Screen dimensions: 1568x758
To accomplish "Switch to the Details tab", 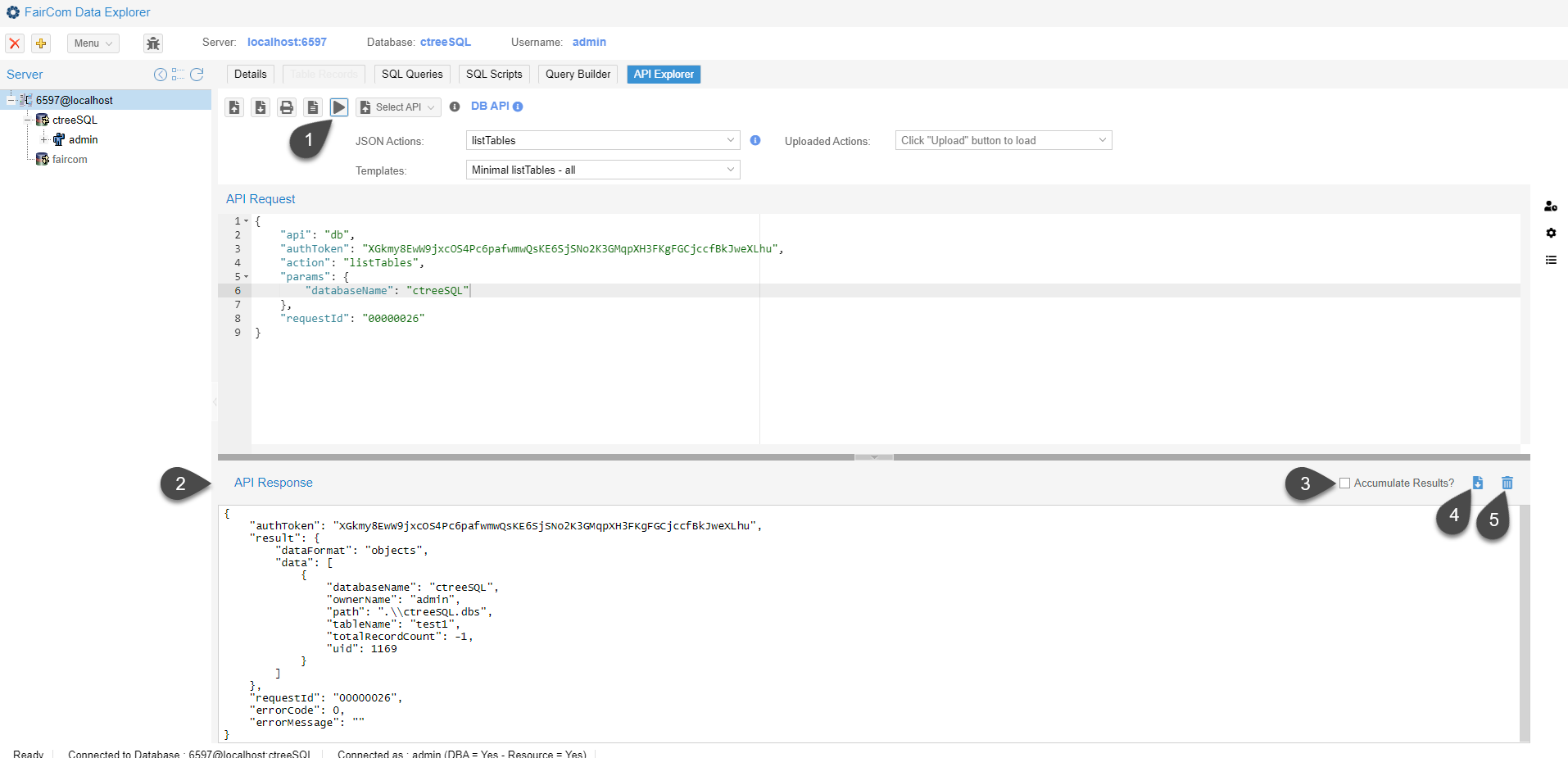I will [251, 75].
